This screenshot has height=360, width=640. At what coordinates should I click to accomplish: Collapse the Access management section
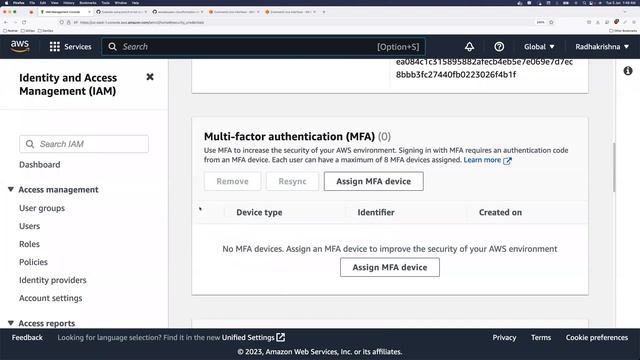point(11,189)
